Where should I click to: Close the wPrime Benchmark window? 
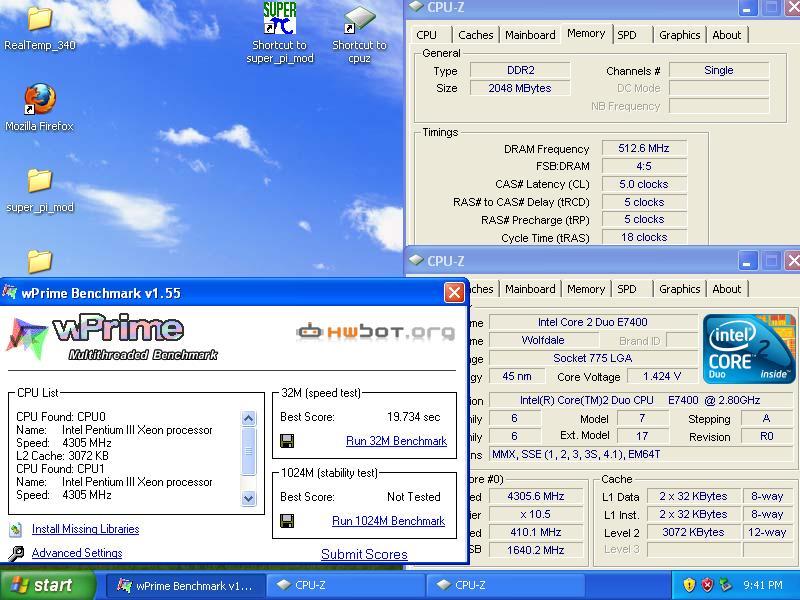[x=454, y=293]
